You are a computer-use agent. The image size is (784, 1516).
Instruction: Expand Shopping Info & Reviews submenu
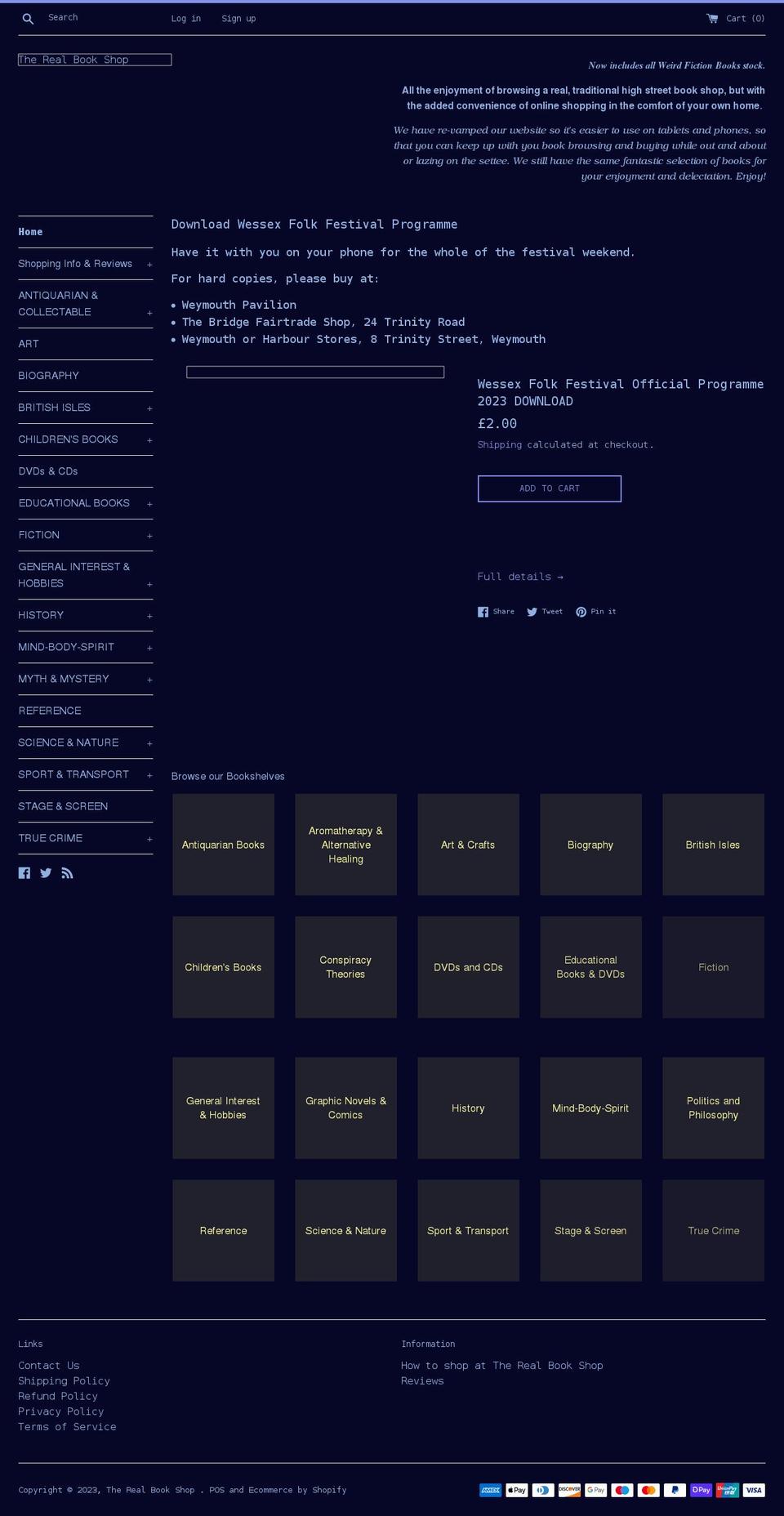click(149, 265)
